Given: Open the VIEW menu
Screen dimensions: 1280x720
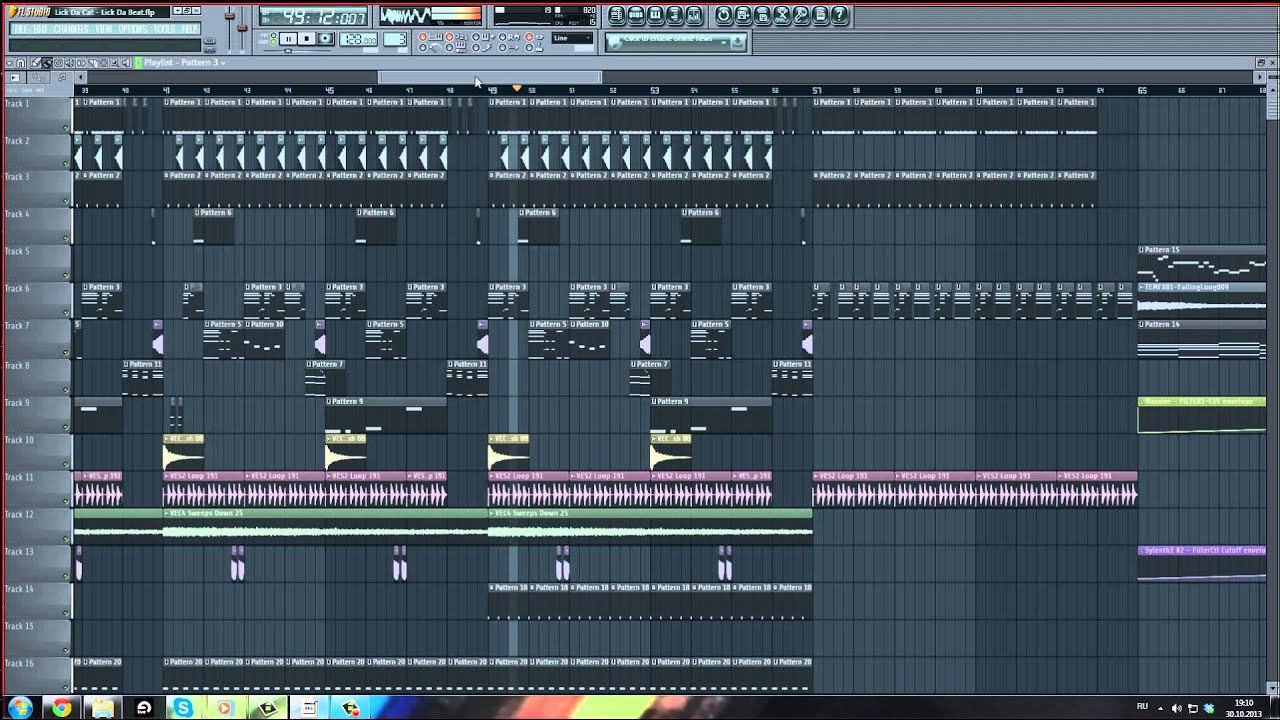Looking at the screenshot, I should click(104, 28).
